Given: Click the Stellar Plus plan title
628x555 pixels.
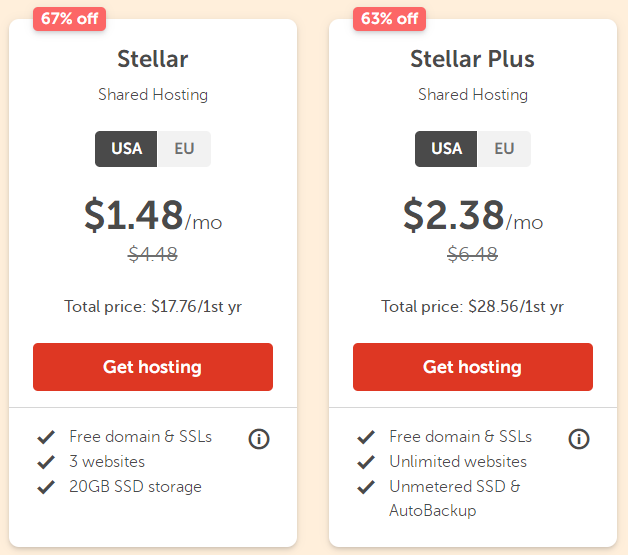Looking at the screenshot, I should [473, 59].
